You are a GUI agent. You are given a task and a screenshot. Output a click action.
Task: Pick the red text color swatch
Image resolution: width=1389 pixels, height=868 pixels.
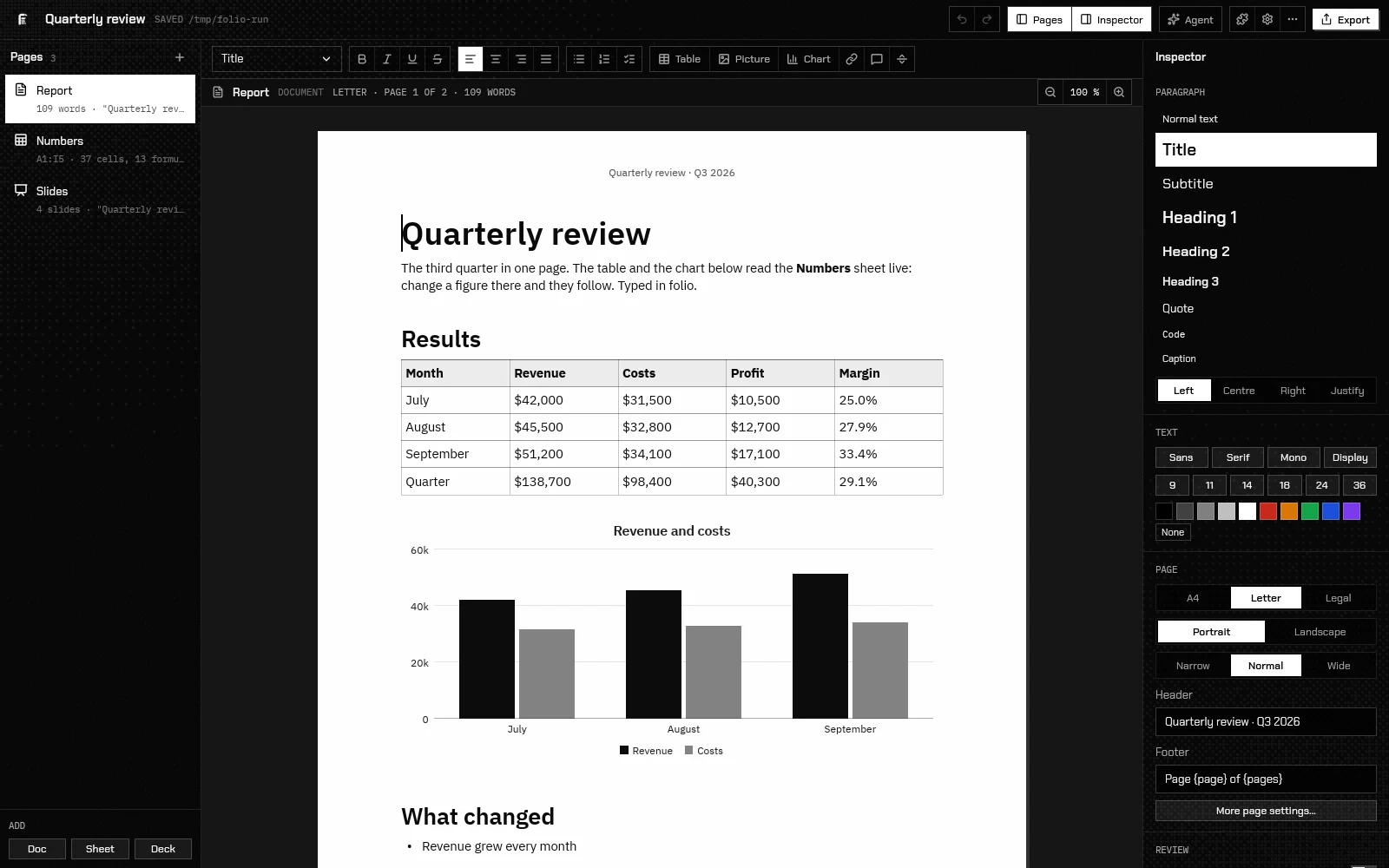1268,511
